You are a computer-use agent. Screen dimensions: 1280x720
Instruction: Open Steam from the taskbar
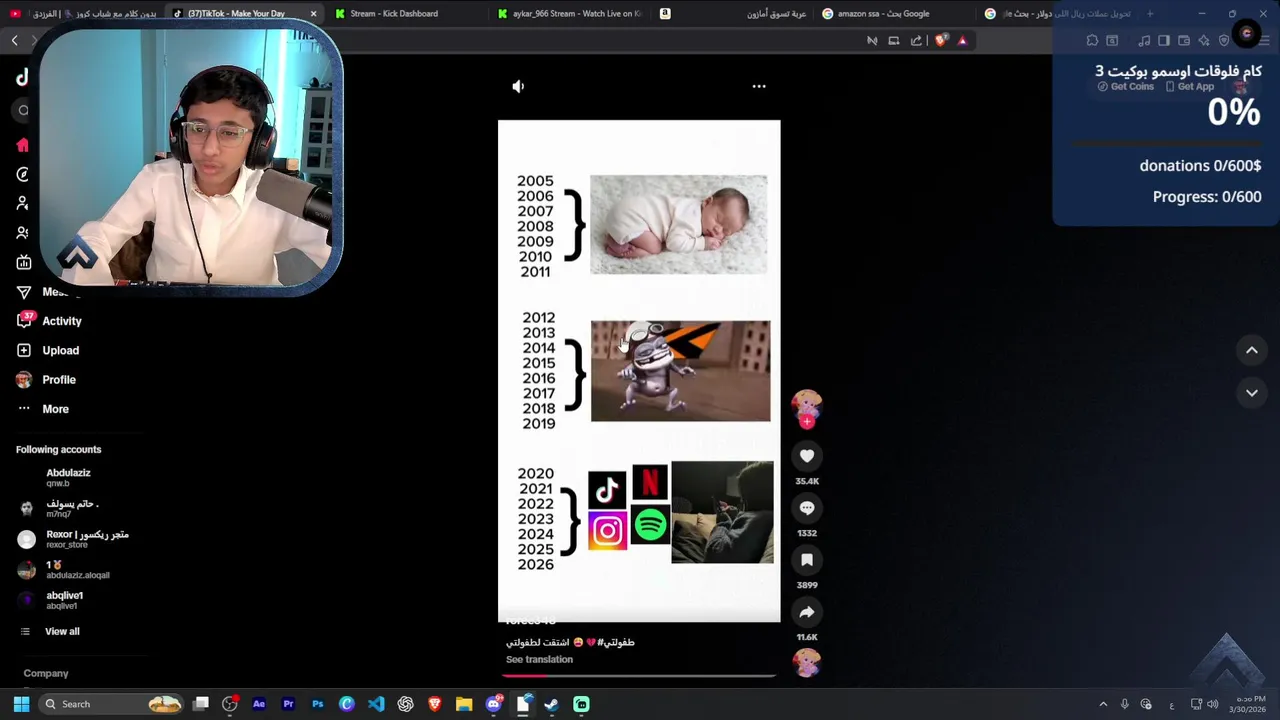(552, 704)
